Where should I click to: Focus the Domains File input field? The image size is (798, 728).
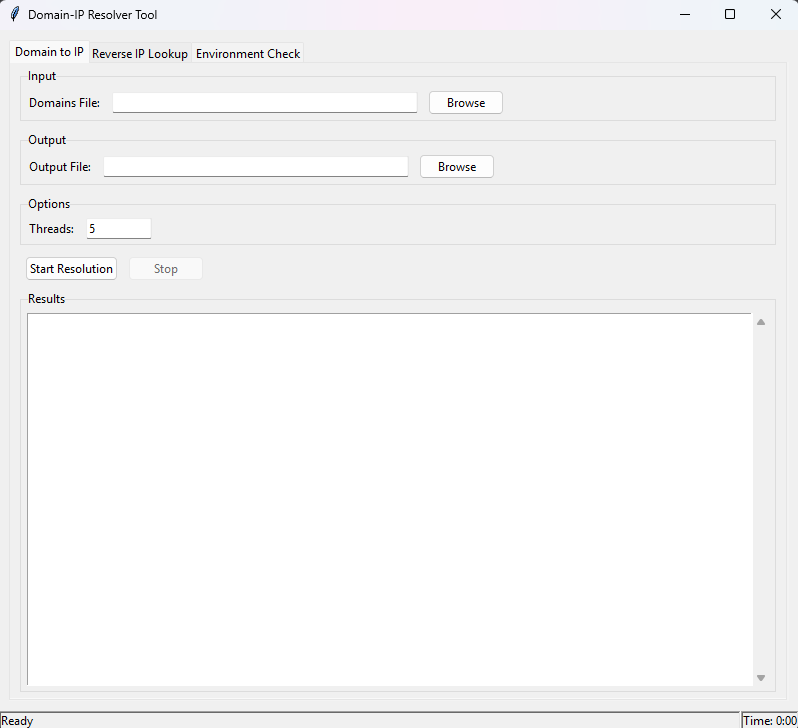click(x=265, y=102)
